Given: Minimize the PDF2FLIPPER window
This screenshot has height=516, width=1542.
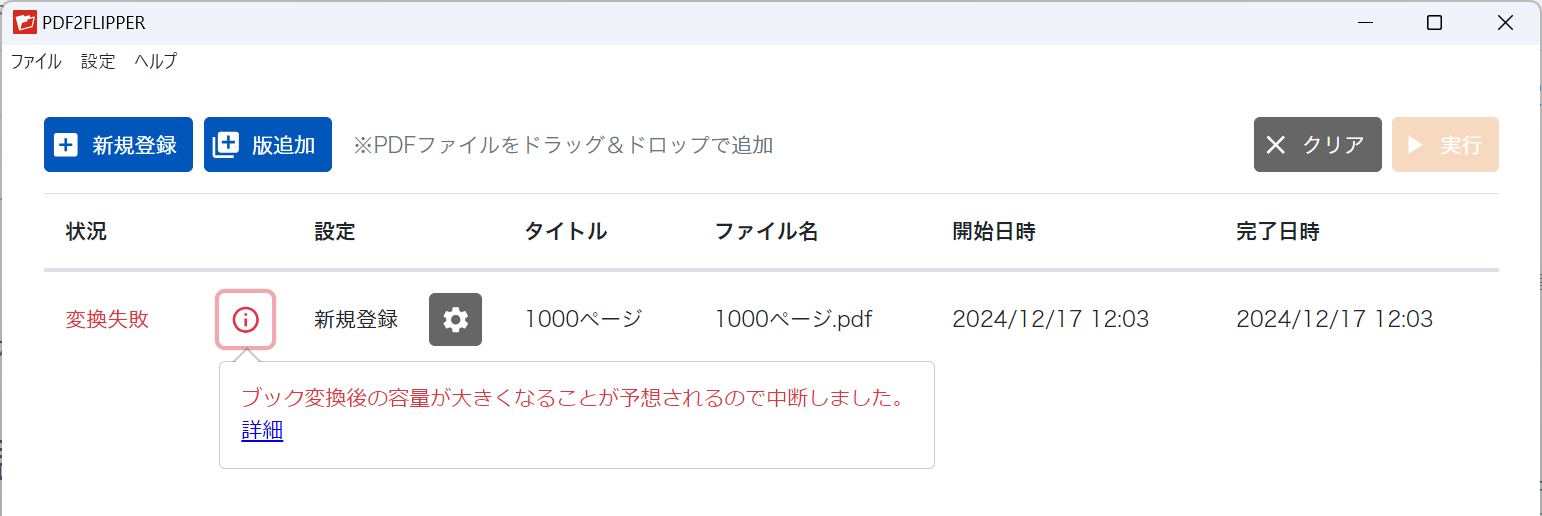Looking at the screenshot, I should click(1363, 23).
